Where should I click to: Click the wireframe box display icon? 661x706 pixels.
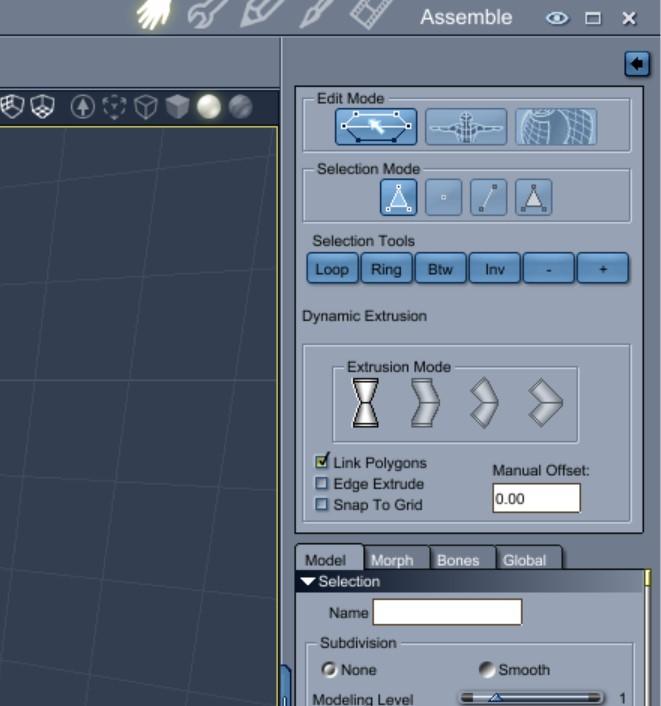[146, 107]
